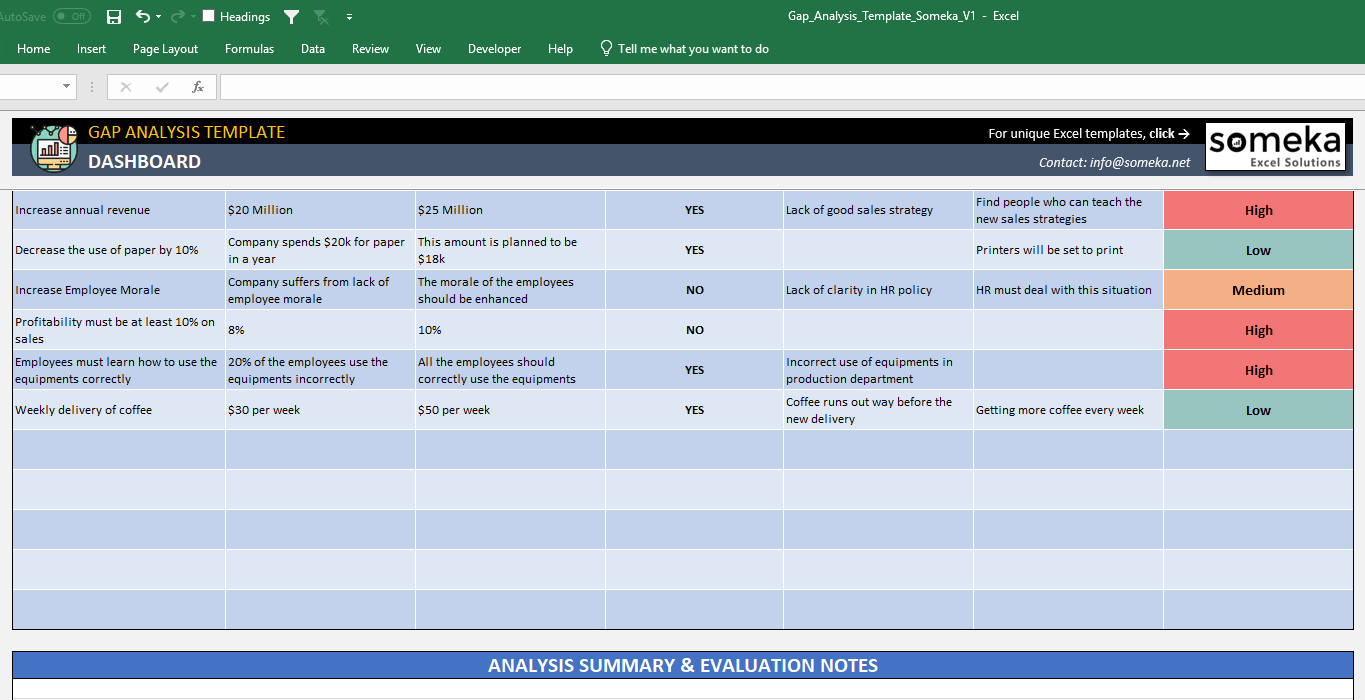Viewport: 1365px width, 700px height.
Task: Open the Formulas ribbon tab
Action: pos(249,48)
